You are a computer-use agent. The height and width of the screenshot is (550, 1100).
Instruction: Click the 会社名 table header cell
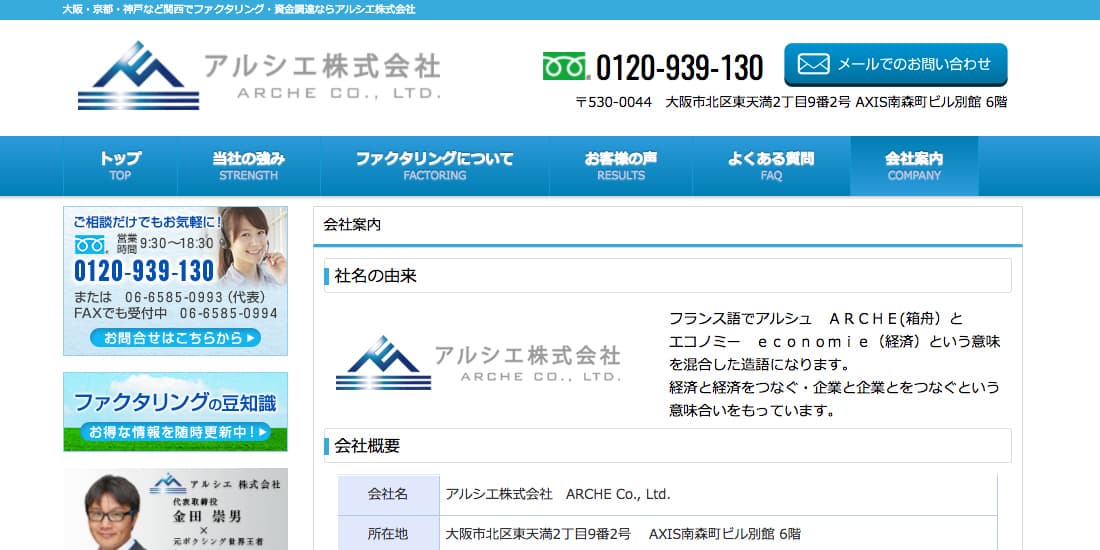[389, 495]
